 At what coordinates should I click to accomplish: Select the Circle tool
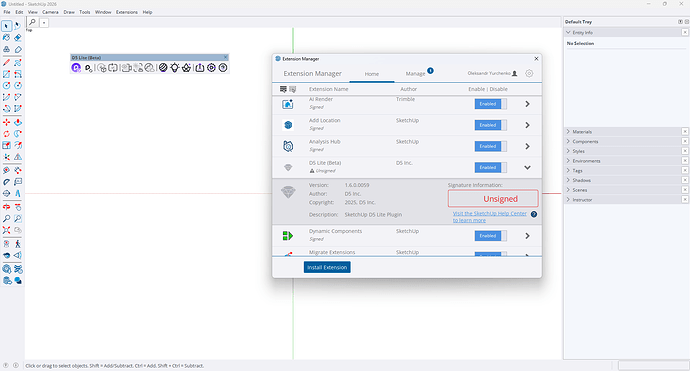(x=7, y=86)
